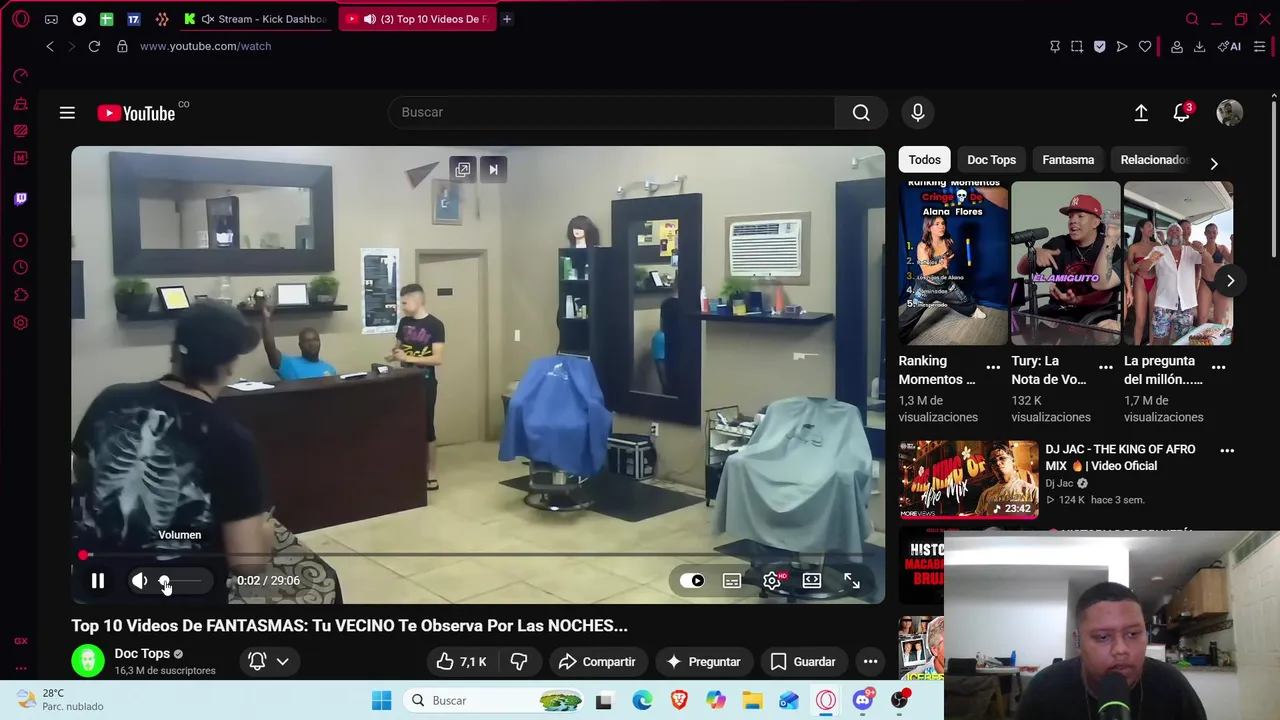Enter fullscreen video mode
Image resolution: width=1280 pixels, height=720 pixels.
(852, 580)
